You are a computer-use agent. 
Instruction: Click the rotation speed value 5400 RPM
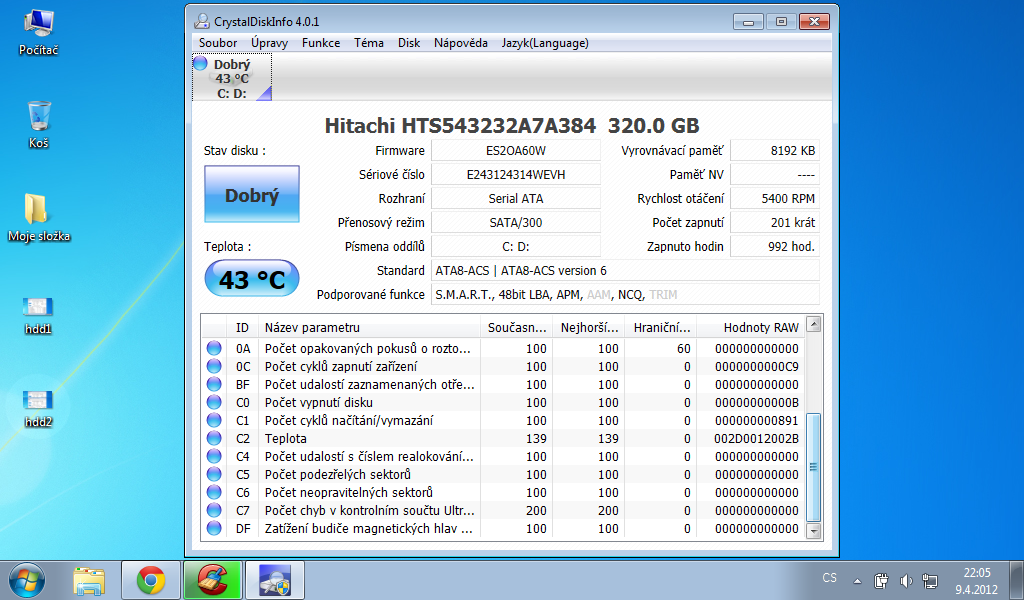pyautogui.click(x=775, y=198)
